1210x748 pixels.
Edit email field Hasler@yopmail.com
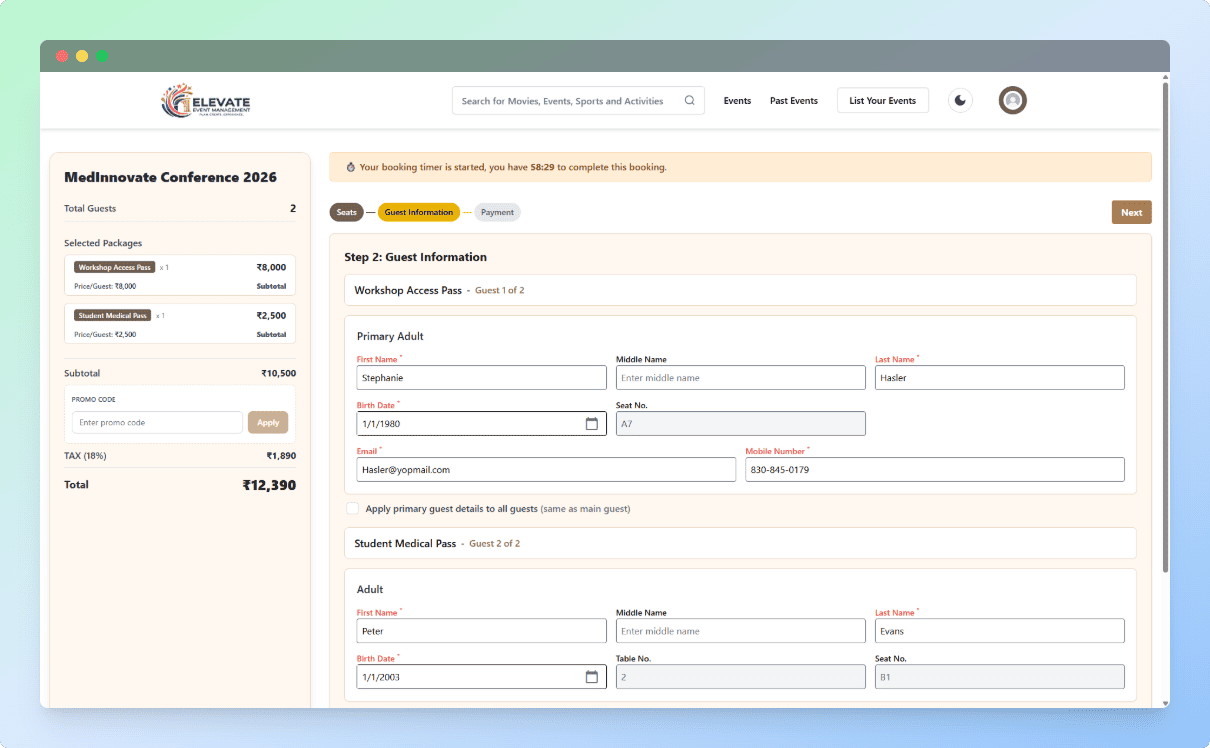(546, 470)
